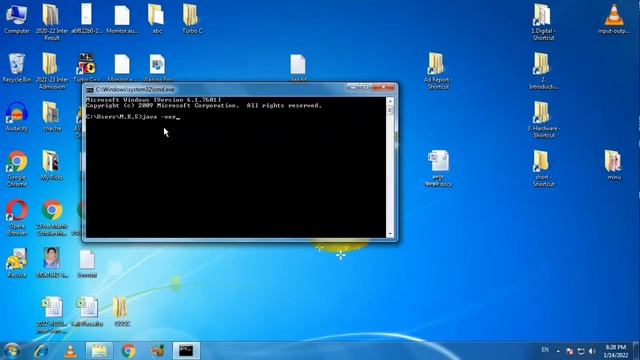Viewport: 640px width, 360px height.
Task: Select the 1.Digital shortcut folder
Action: (543, 21)
